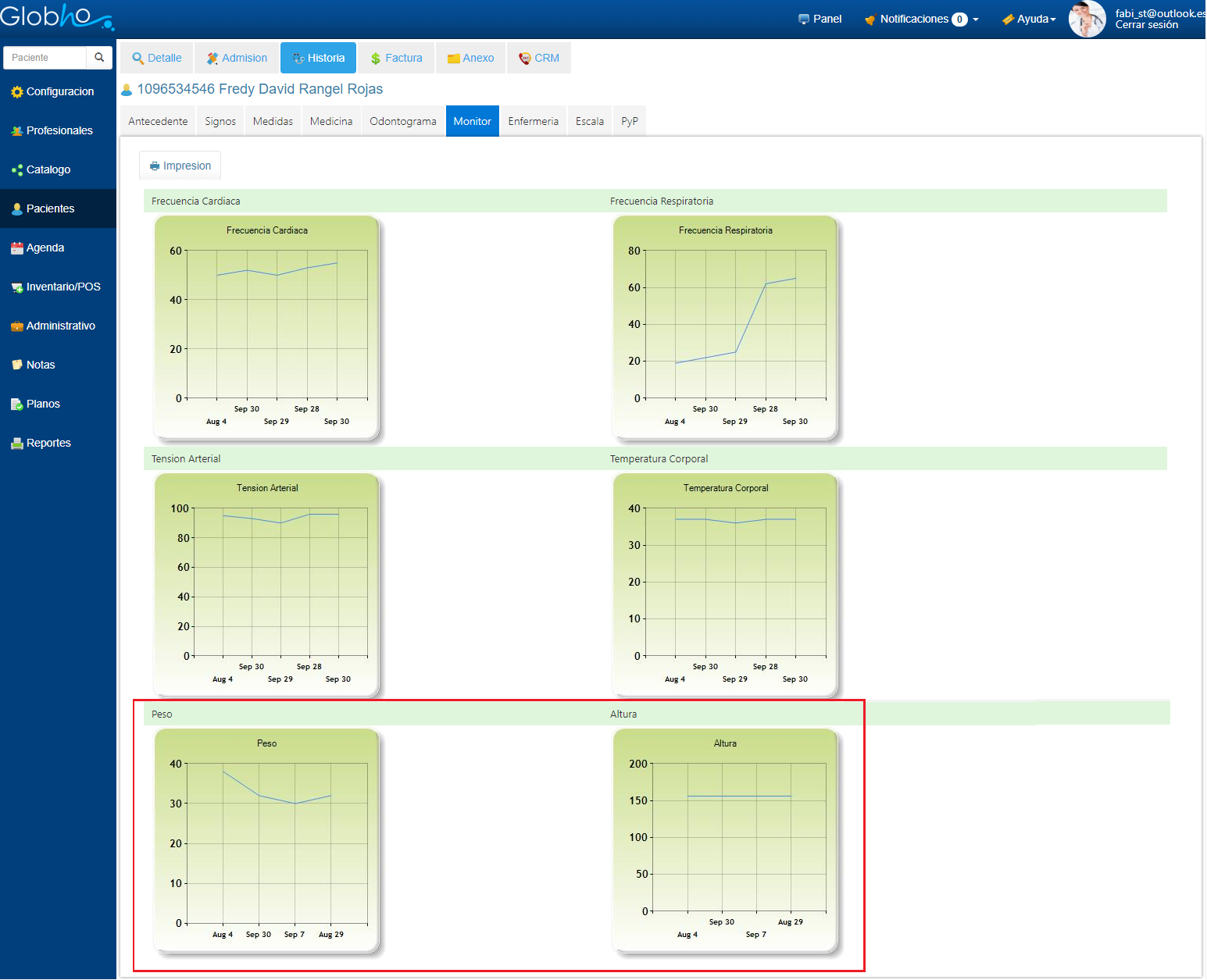Open the Factura tab

click(396, 58)
